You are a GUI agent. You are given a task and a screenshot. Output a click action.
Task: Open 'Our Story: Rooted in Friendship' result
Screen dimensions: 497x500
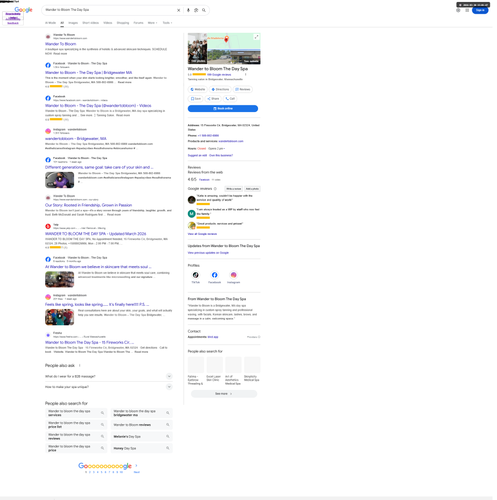(88, 205)
